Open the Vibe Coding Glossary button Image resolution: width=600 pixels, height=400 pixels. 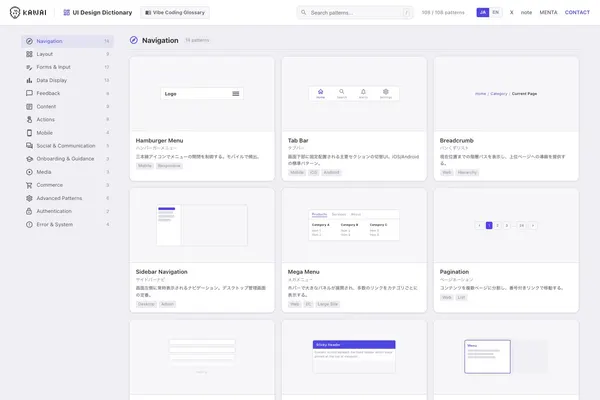pyautogui.click(x=175, y=13)
